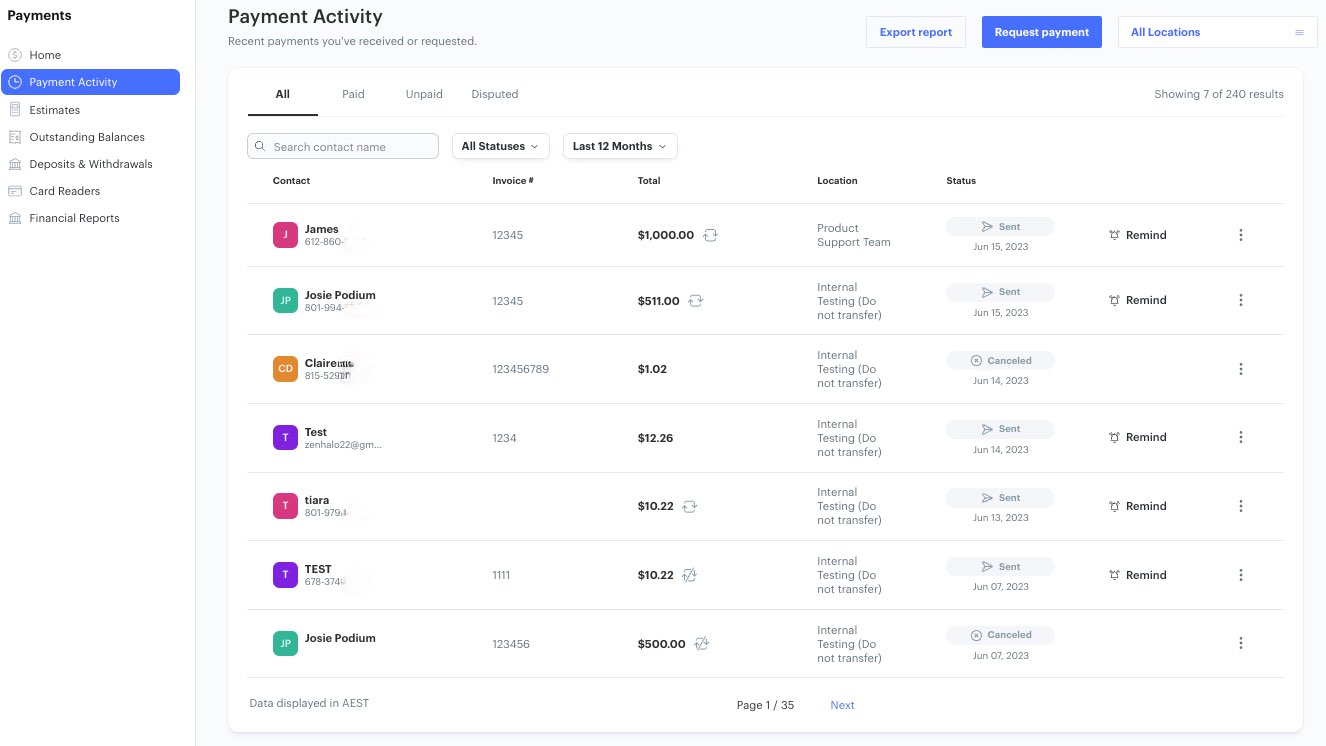
Task: Open Financial Reports section
Action: 74,218
